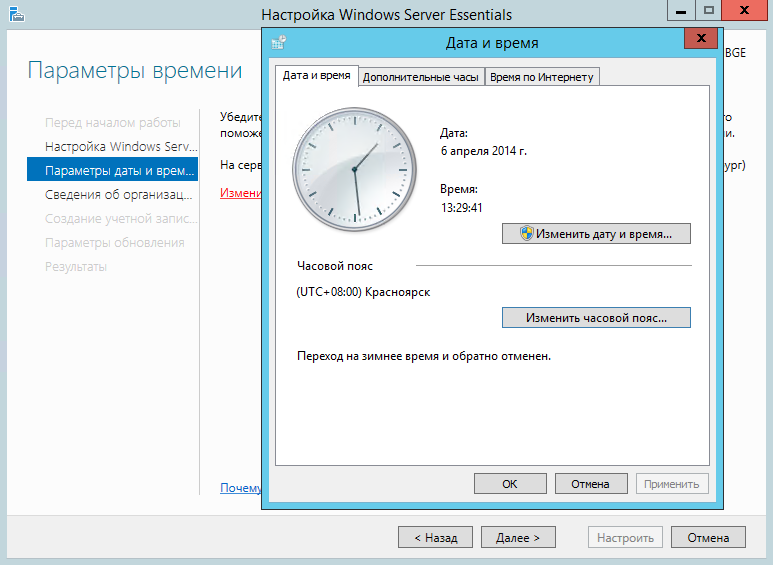Click Изменить часовой пояс button
This screenshot has height=565, width=773.
[596, 318]
